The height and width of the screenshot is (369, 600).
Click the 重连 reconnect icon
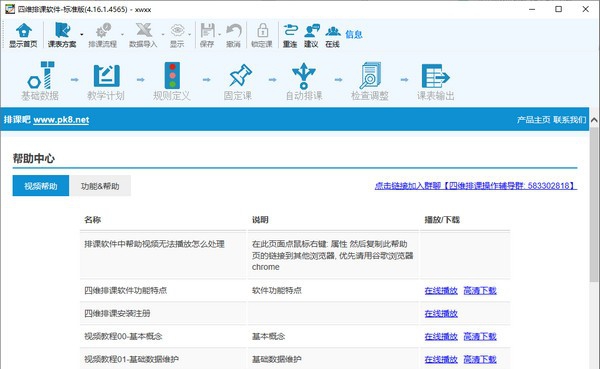coord(290,31)
